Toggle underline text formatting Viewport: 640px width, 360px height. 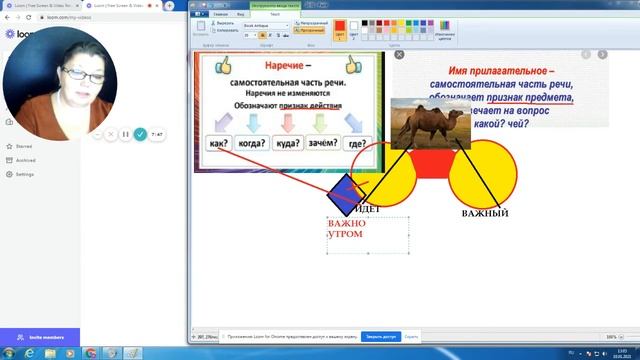pyautogui.click(x=278, y=36)
